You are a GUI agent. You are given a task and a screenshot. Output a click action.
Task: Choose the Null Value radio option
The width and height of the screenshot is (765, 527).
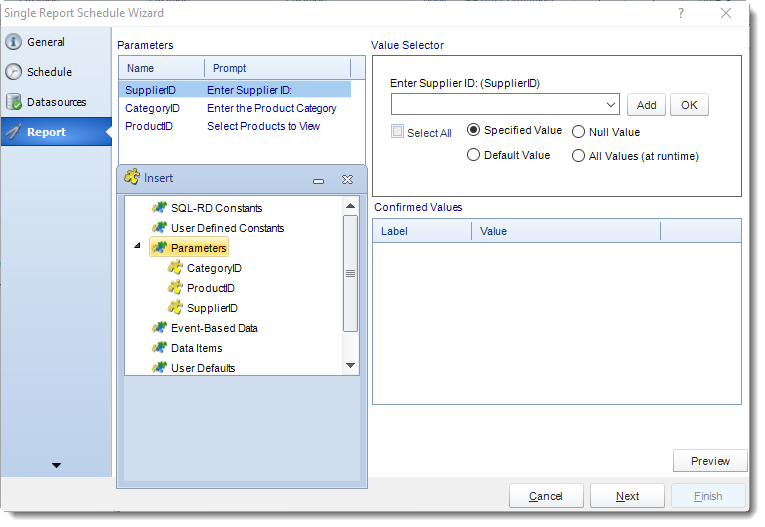click(x=578, y=132)
